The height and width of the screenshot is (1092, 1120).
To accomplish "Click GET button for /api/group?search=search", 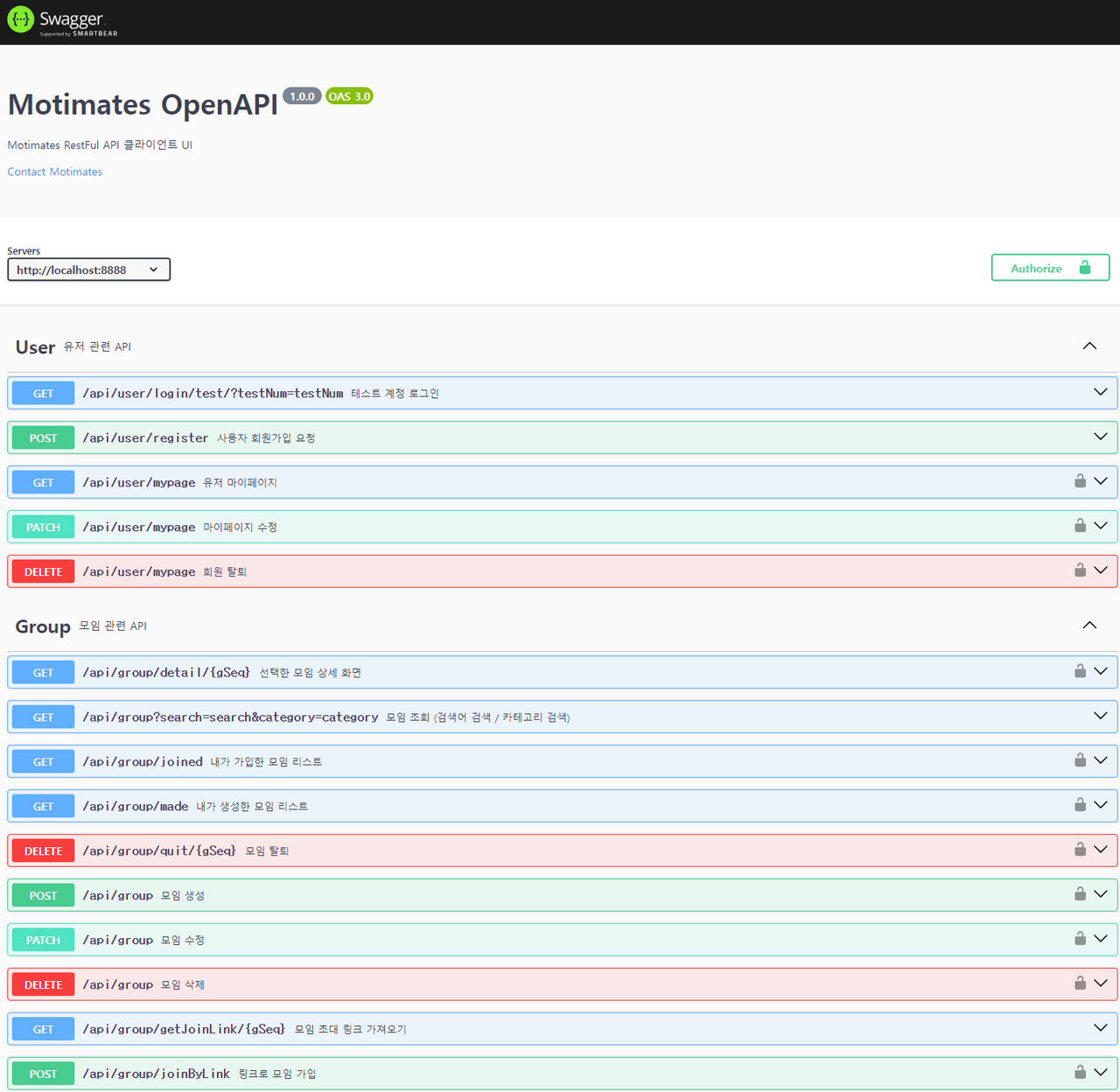I will pos(43,717).
